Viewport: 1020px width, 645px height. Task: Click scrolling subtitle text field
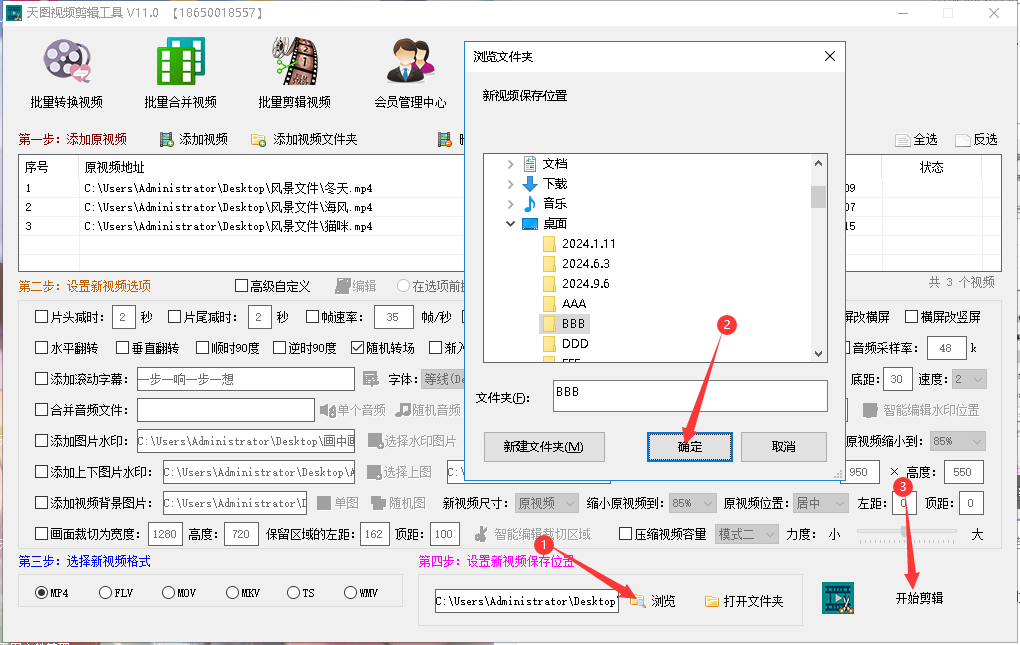pyautogui.click(x=246, y=379)
